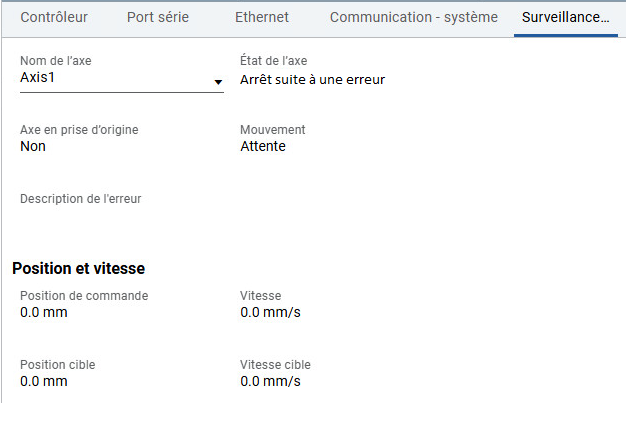
Task: Open the Port série tab
Action: [158, 17]
